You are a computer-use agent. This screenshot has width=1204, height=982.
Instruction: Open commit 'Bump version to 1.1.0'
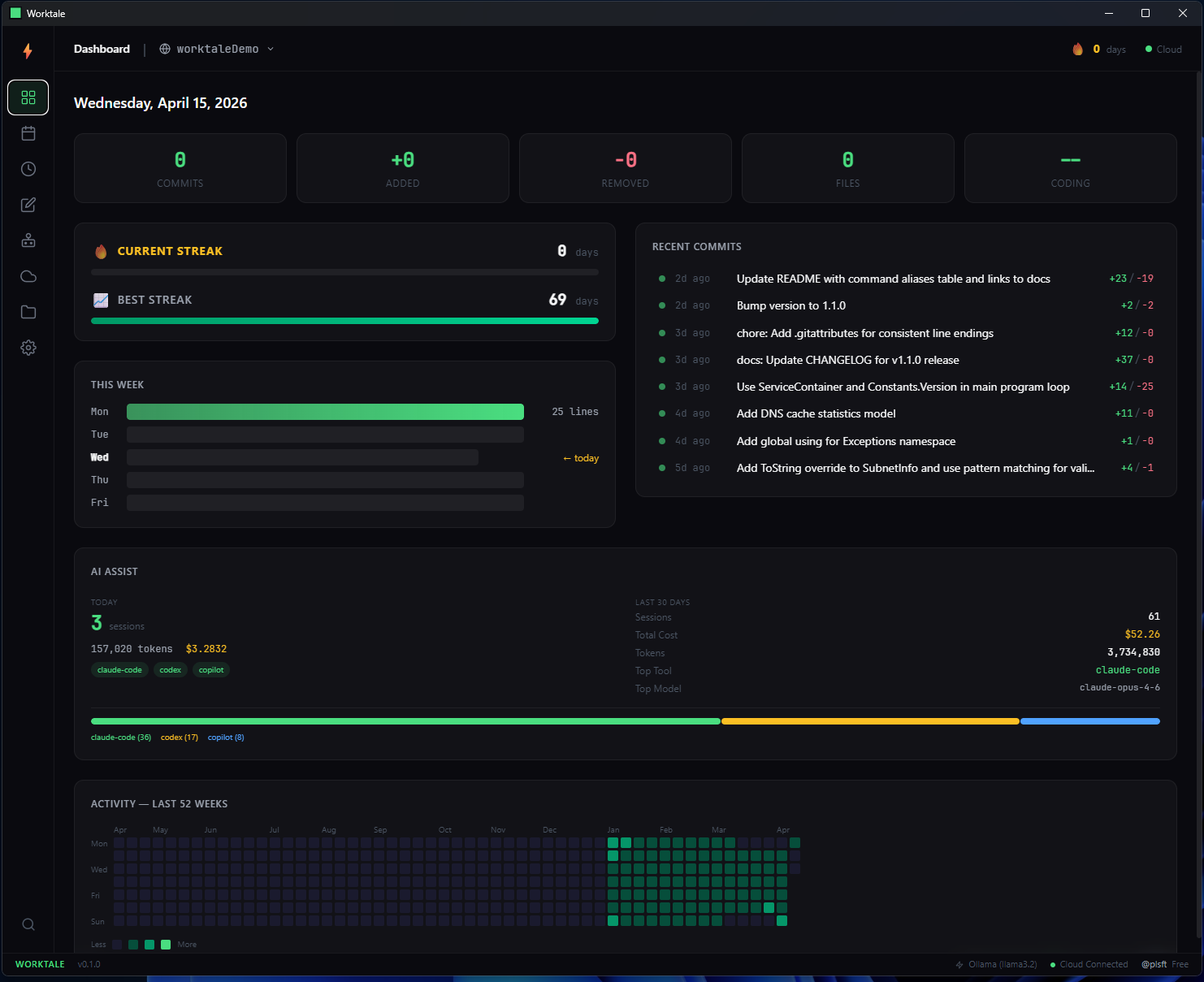790,305
